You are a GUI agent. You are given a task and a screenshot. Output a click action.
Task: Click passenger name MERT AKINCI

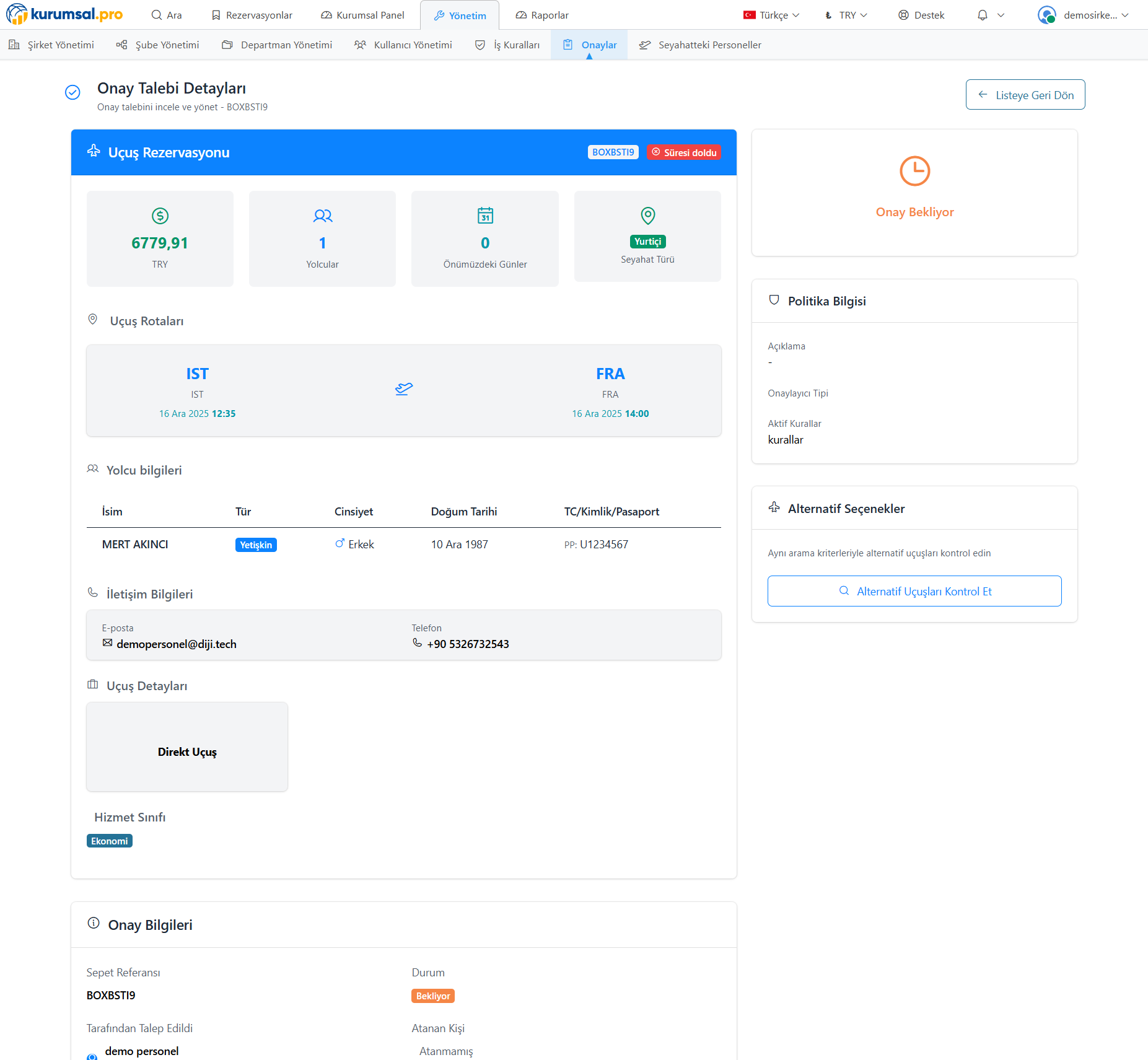coord(135,545)
